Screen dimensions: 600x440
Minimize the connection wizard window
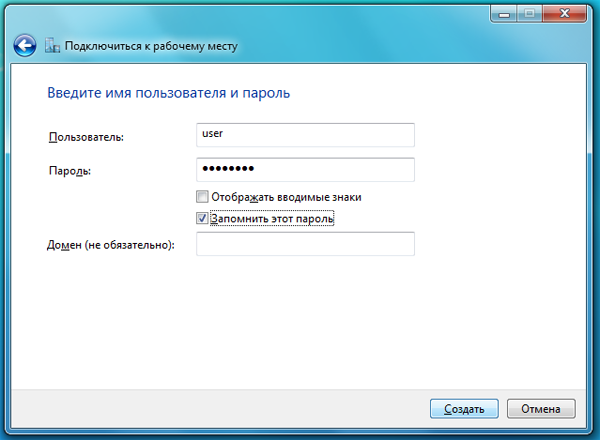click(x=504, y=14)
